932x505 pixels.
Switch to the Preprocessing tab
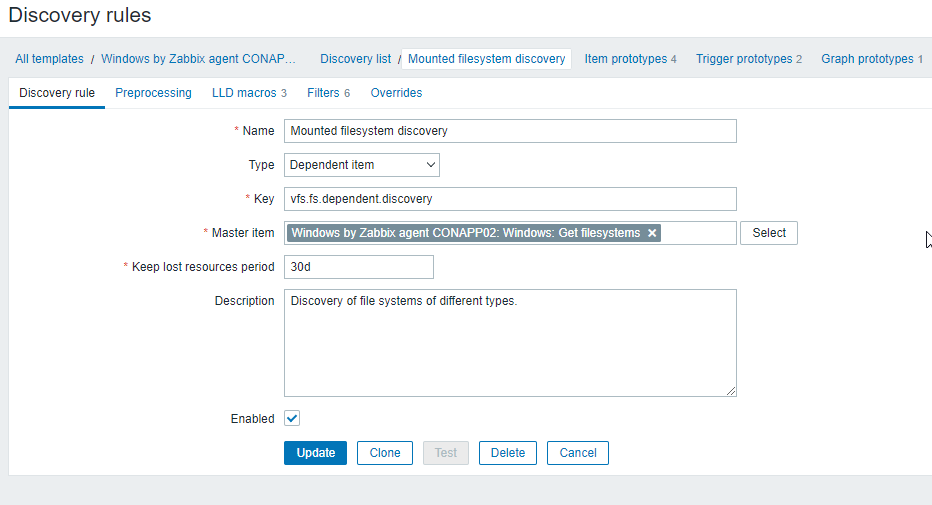(x=153, y=93)
